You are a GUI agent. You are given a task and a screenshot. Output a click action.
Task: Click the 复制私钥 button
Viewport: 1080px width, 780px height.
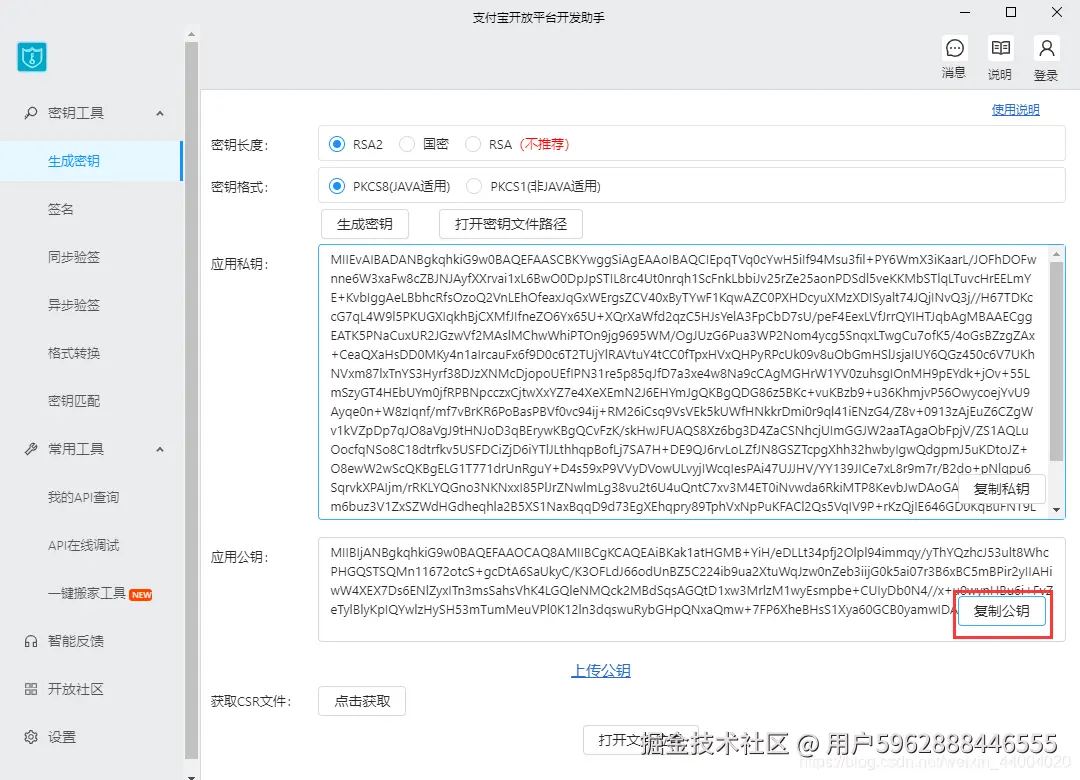(1001, 489)
